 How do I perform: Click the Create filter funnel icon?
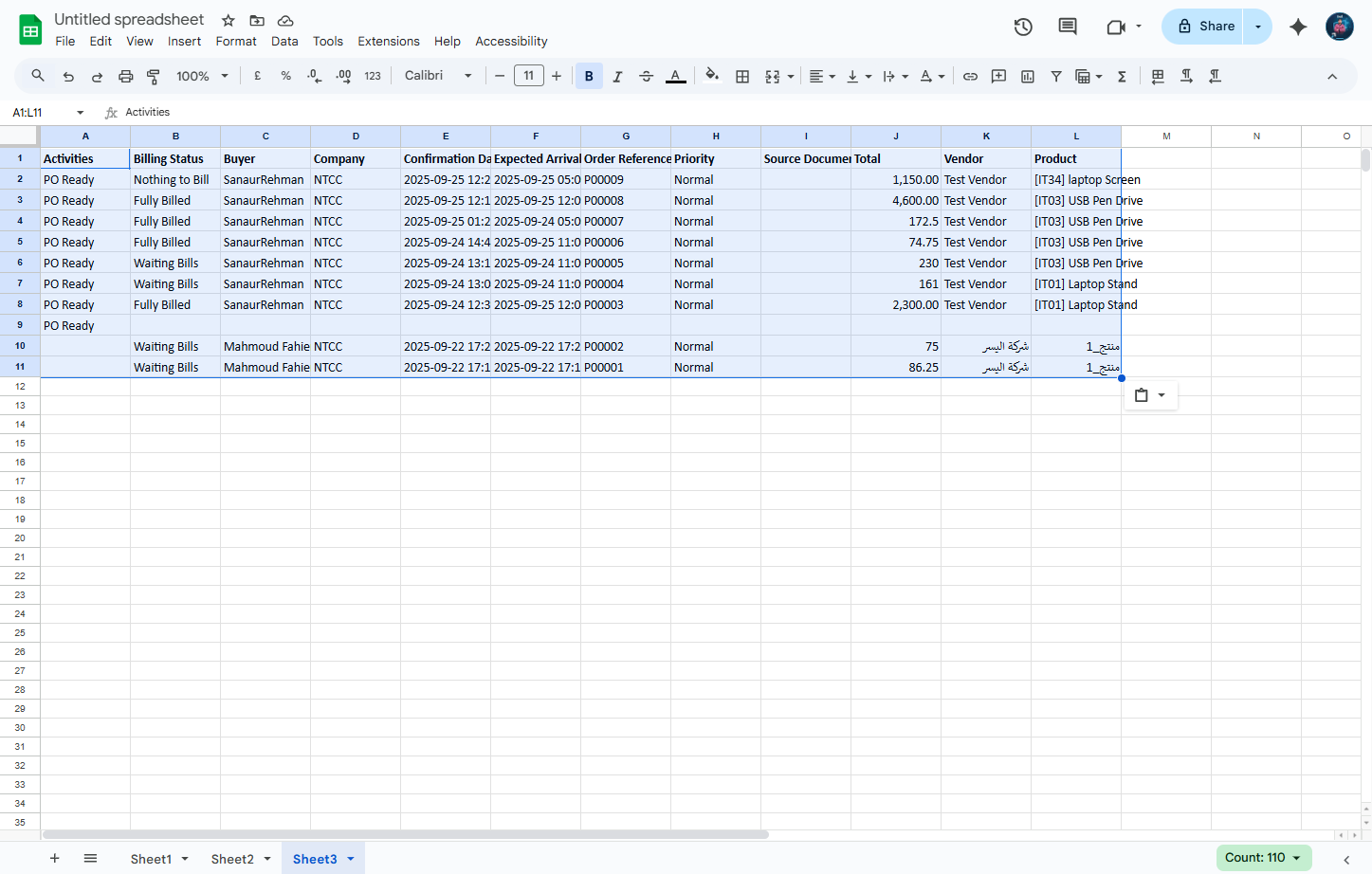pyautogui.click(x=1055, y=77)
